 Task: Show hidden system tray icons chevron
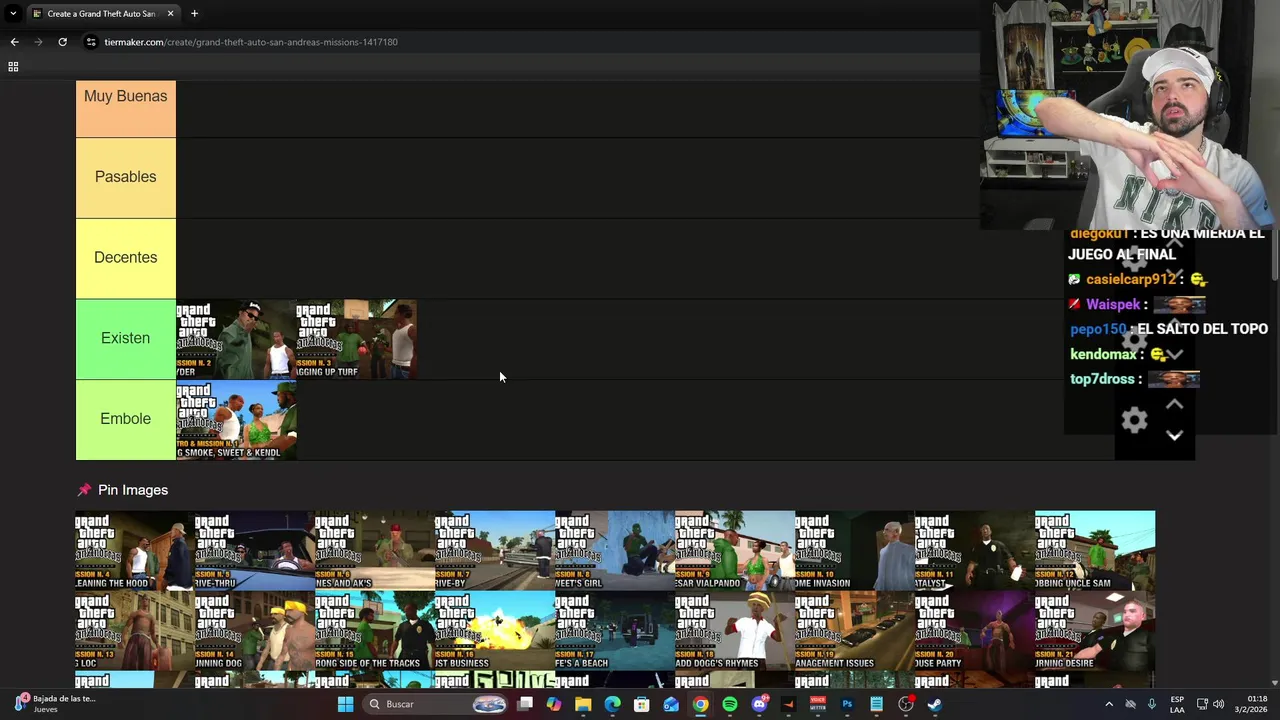pyautogui.click(x=1108, y=704)
